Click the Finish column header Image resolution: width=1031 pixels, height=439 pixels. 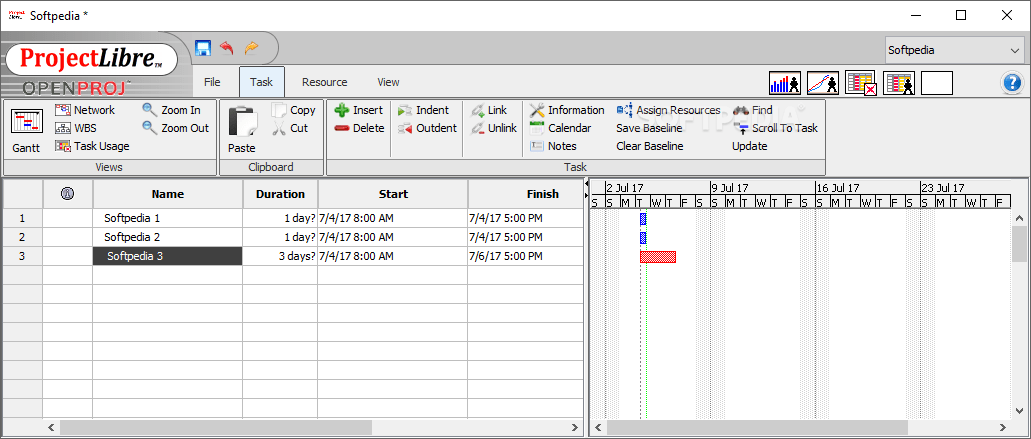[526, 194]
